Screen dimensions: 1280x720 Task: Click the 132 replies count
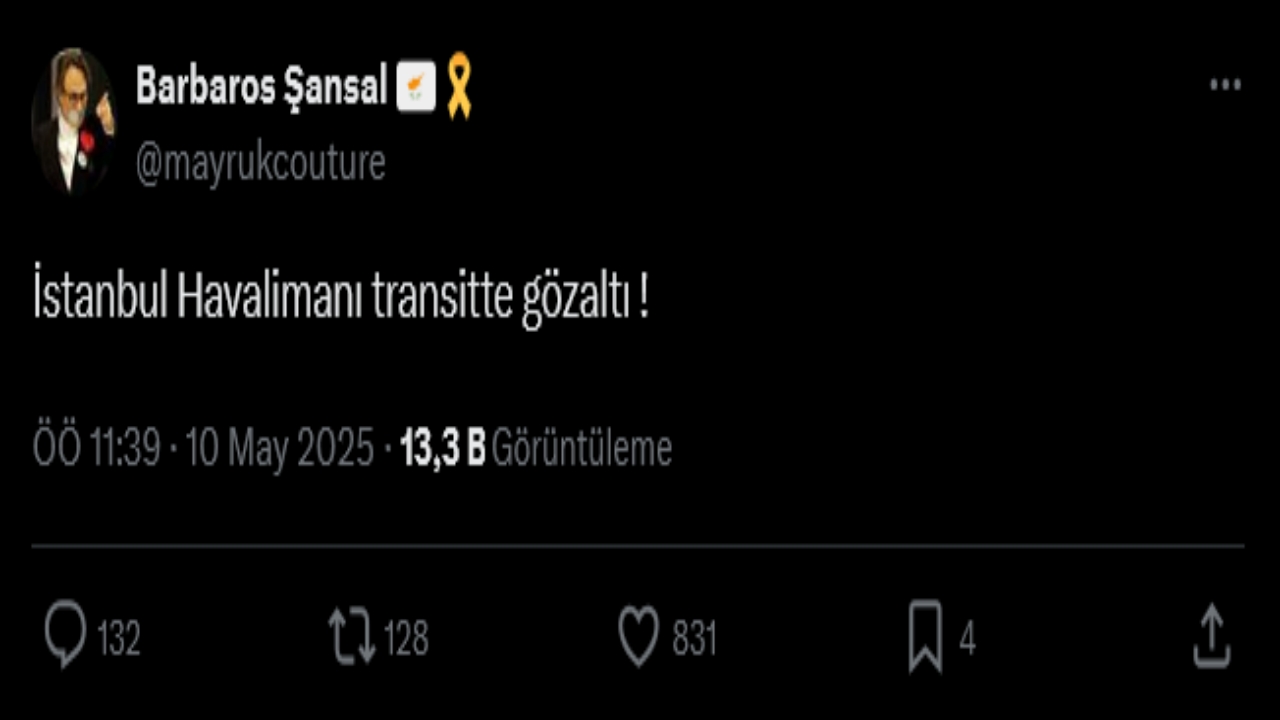[119, 638]
